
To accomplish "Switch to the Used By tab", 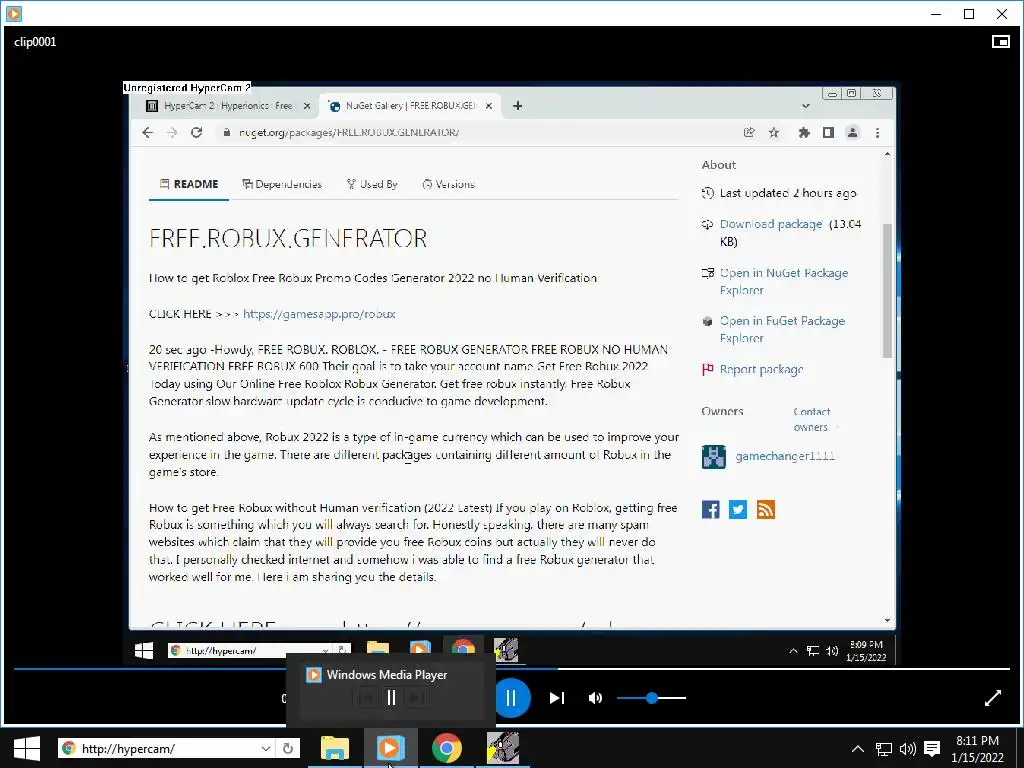I will [x=372, y=184].
